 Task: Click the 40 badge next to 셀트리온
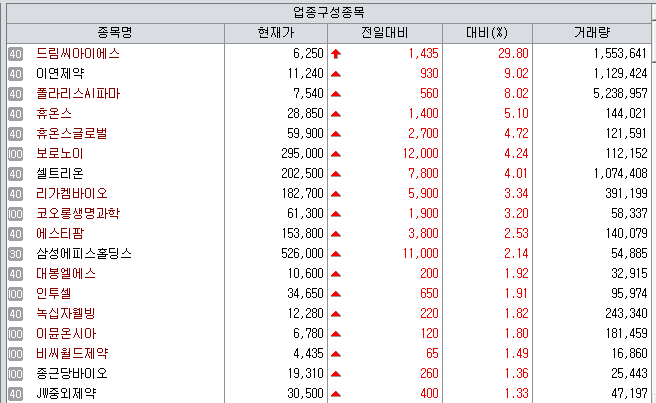[x=15, y=174]
